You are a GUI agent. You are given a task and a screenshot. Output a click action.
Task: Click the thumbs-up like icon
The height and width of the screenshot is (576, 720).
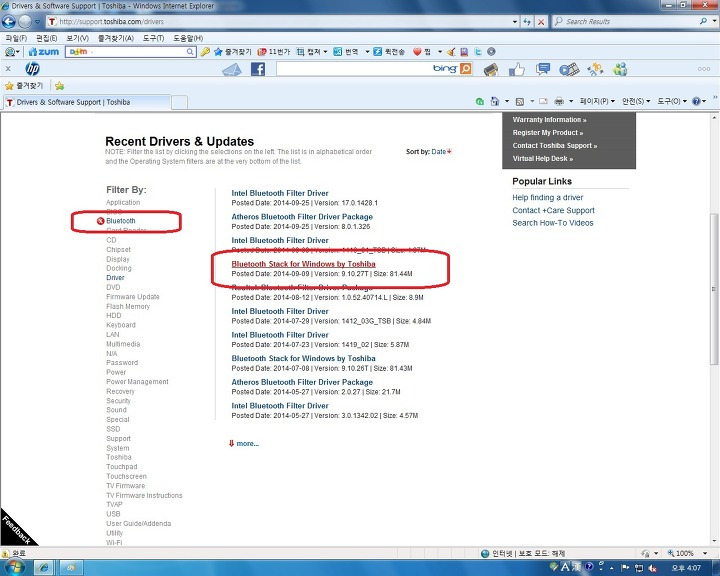[517, 69]
